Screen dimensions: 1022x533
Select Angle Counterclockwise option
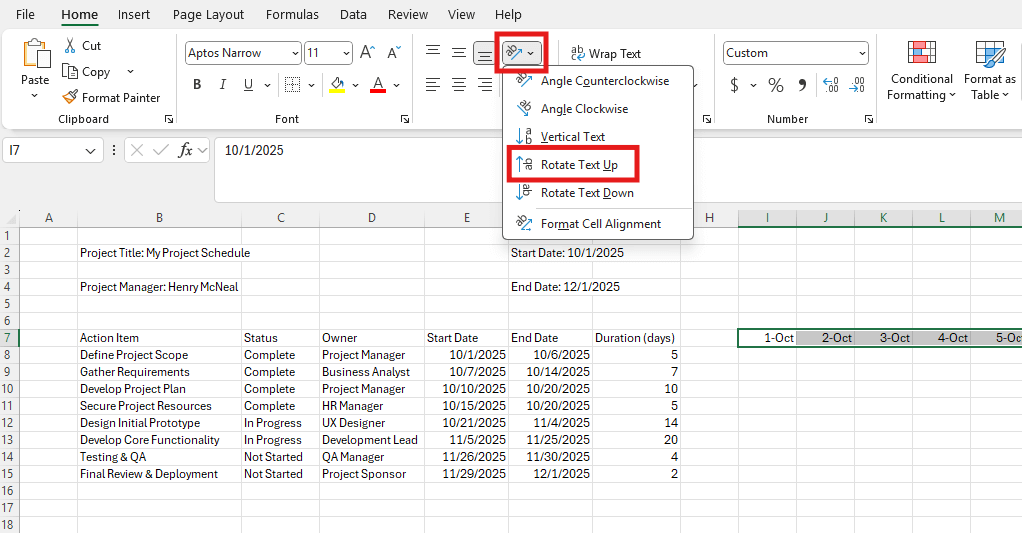[604, 81]
